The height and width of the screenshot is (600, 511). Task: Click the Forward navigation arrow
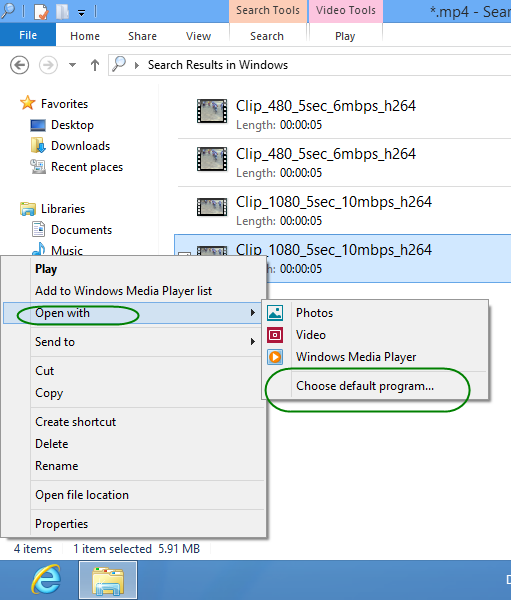(48, 65)
